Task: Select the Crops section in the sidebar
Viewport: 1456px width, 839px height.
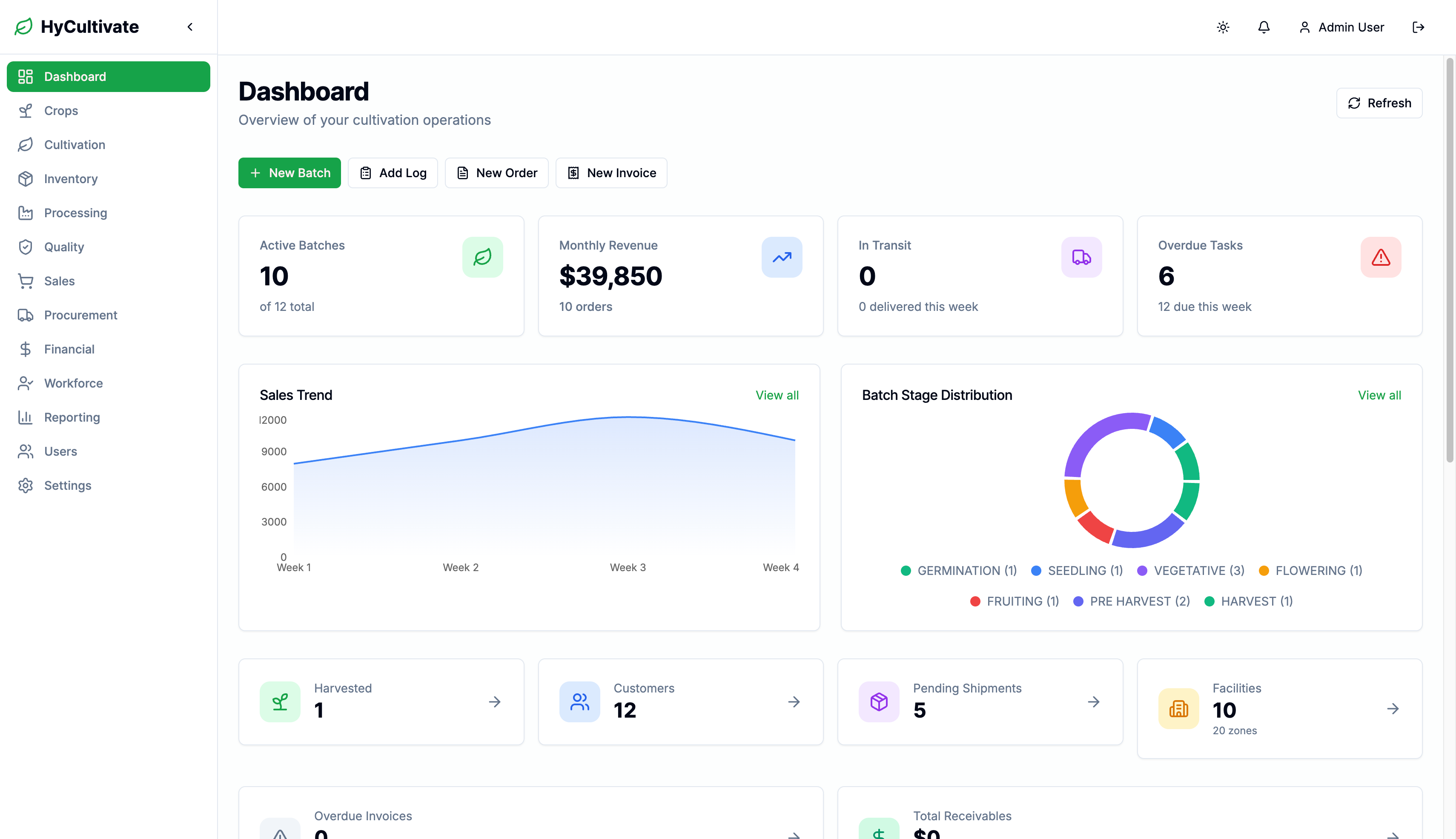Action: [60, 111]
